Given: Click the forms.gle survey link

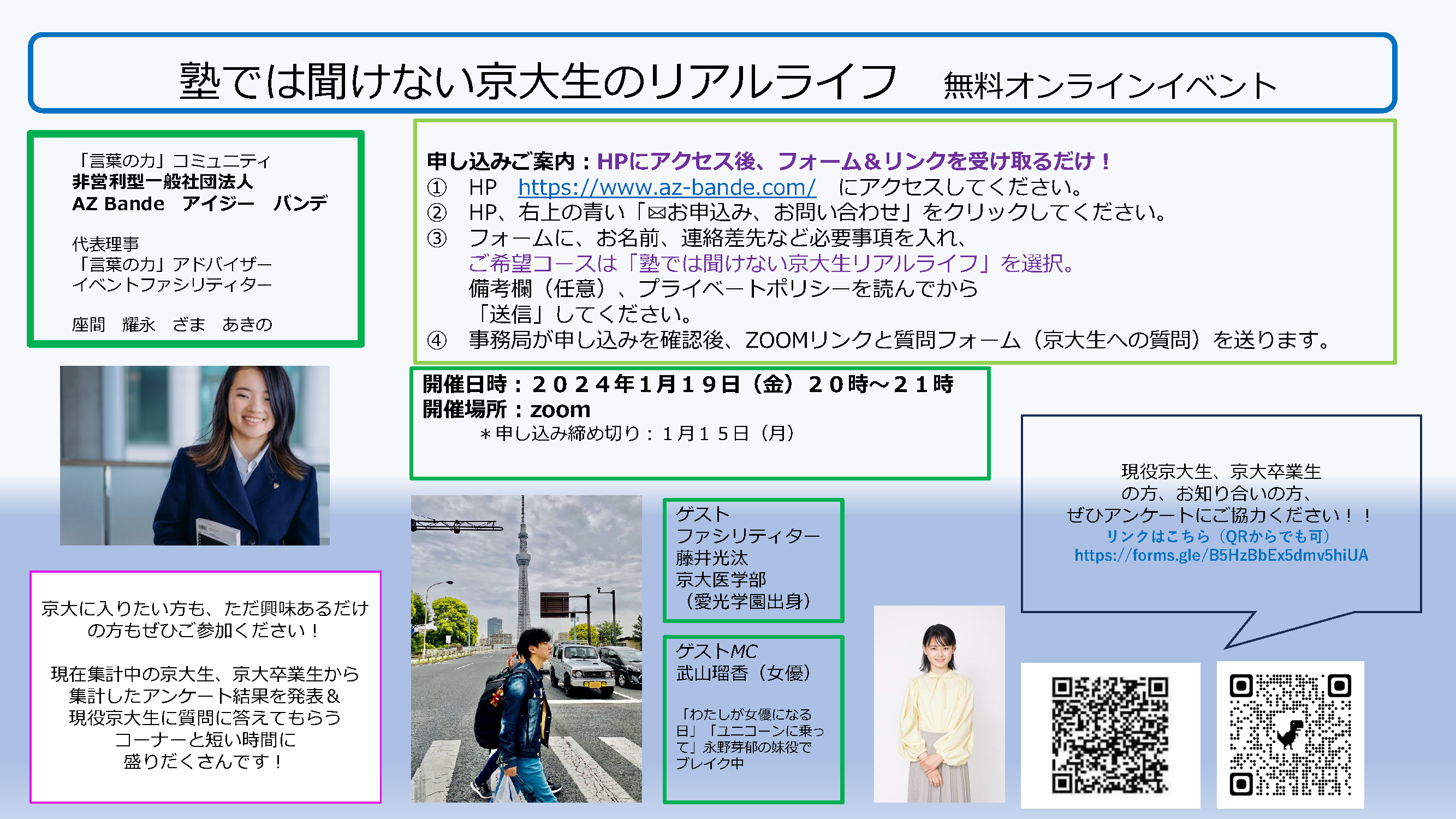Looking at the screenshot, I should coord(1221,555).
